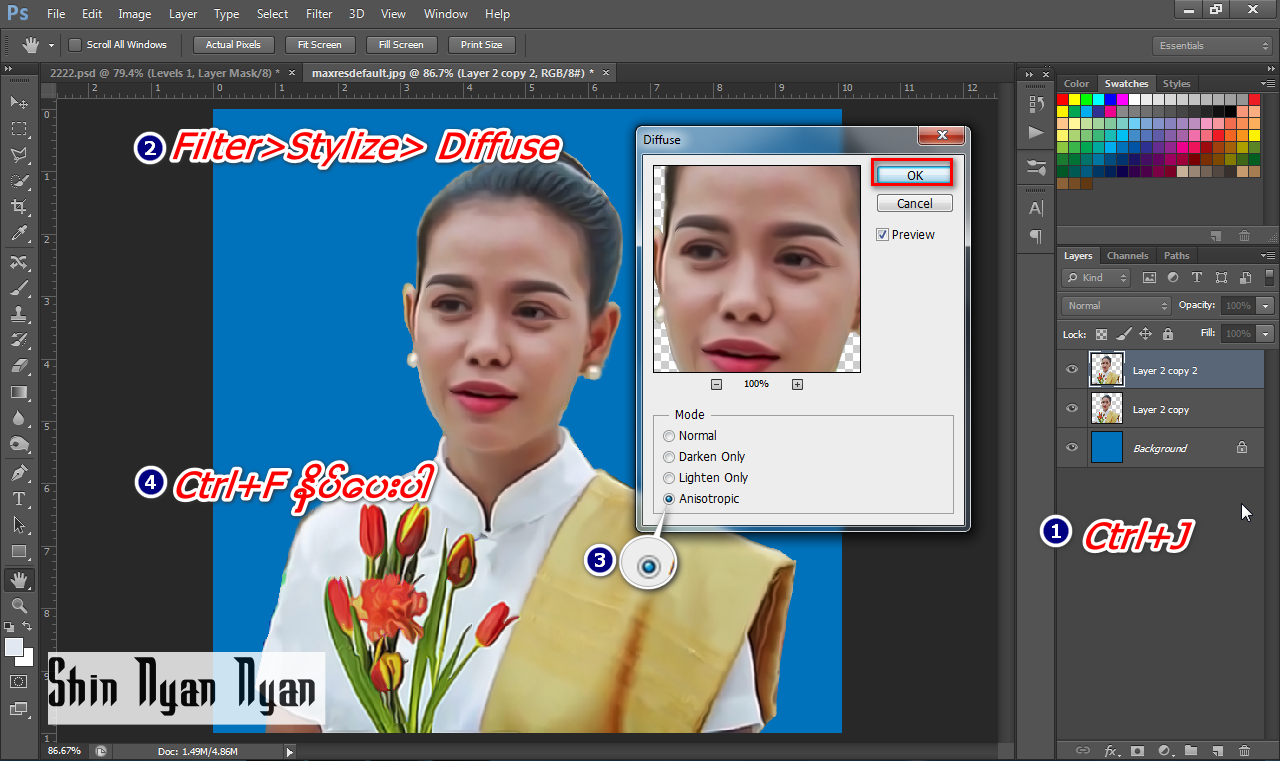1280x761 pixels.
Task: Open Swatches panel options menu
Action: [1268, 83]
